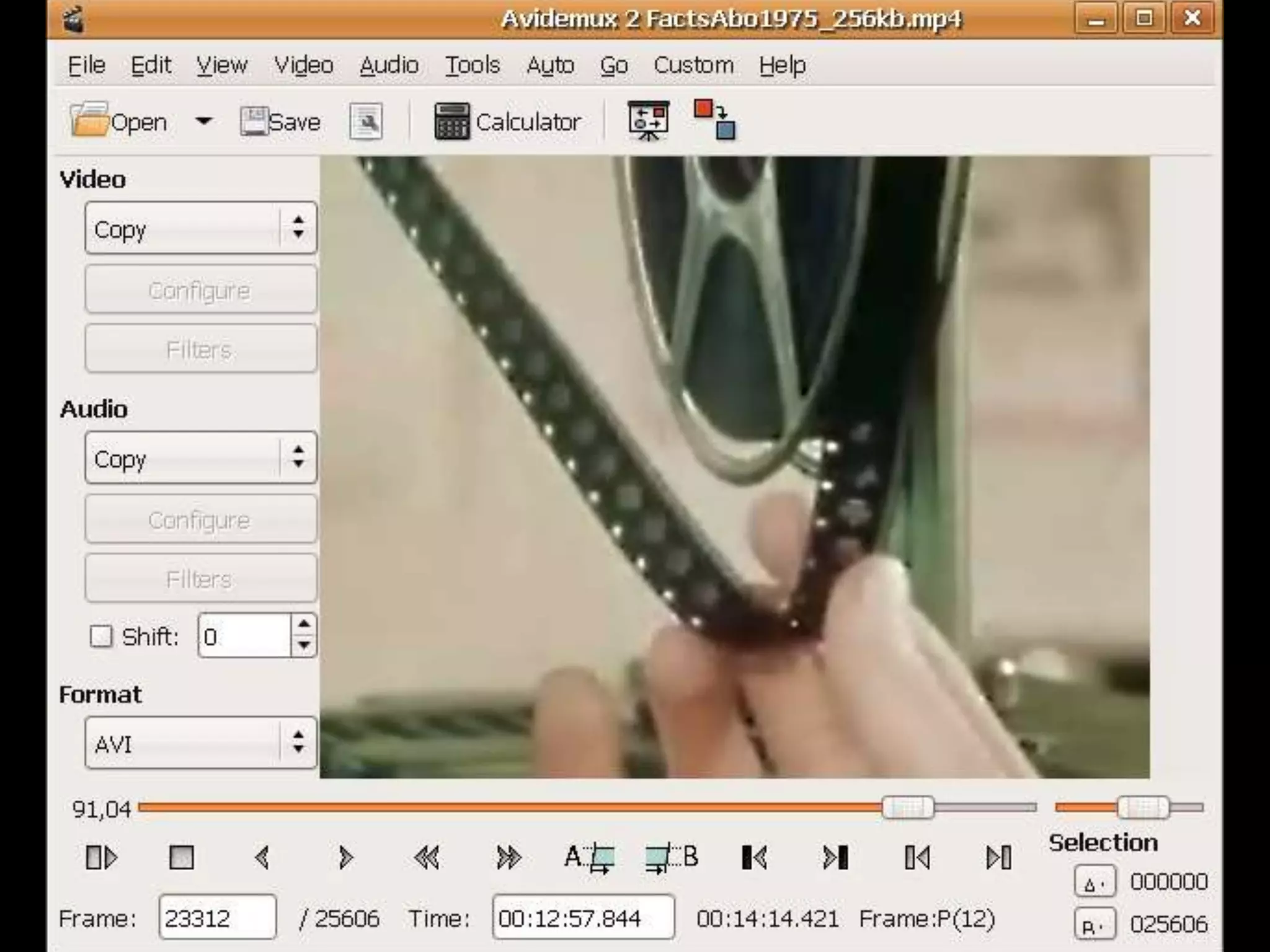1270x952 pixels.
Task: Click the total duration 00:14:14.421
Action: point(768,918)
